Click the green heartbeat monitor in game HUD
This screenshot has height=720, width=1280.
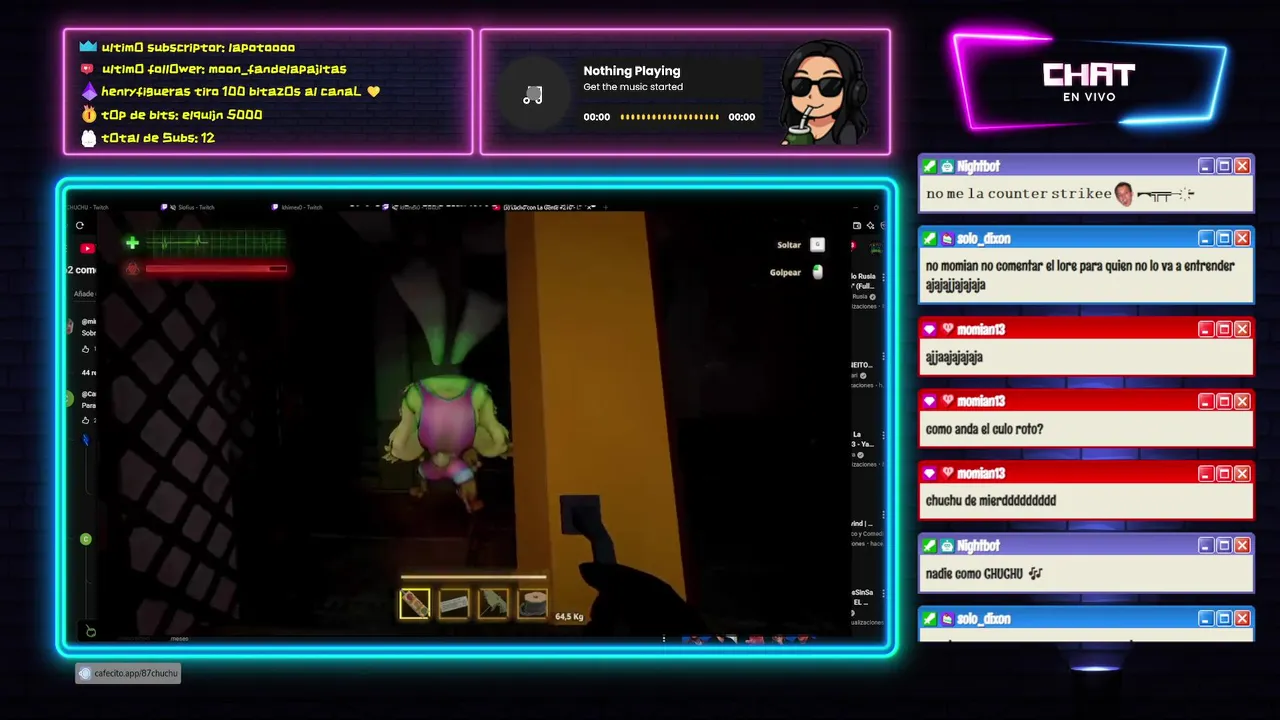pos(216,242)
